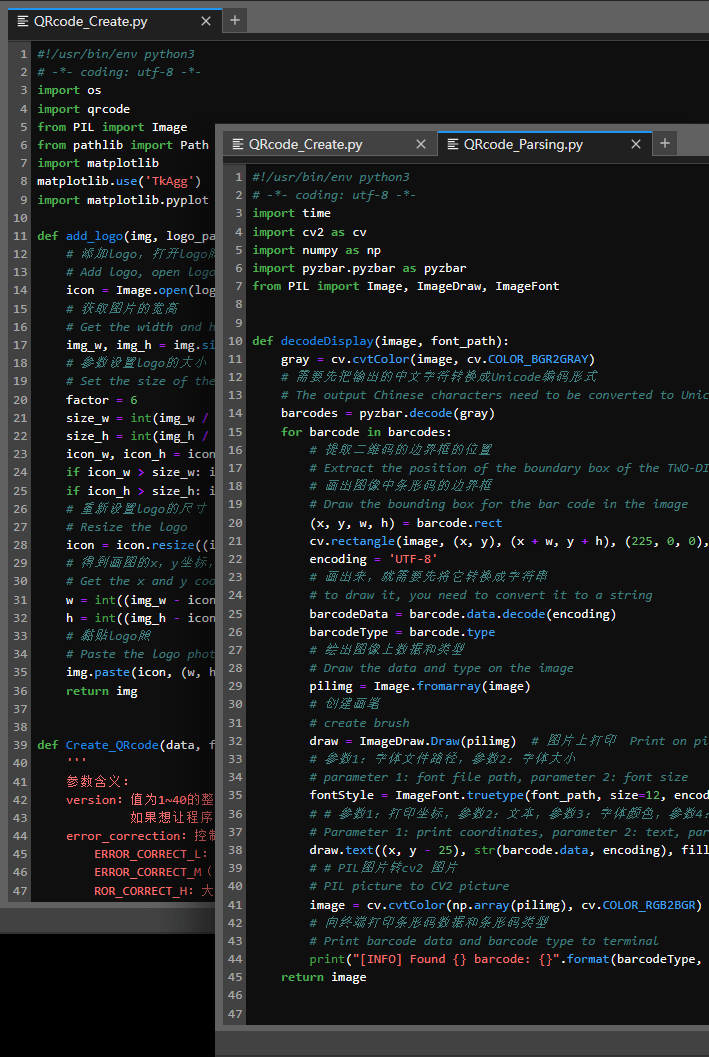This screenshot has width=709, height=1057.
Task: Click "matplotlib.use('TkAgg')" line
Action: 119,181
